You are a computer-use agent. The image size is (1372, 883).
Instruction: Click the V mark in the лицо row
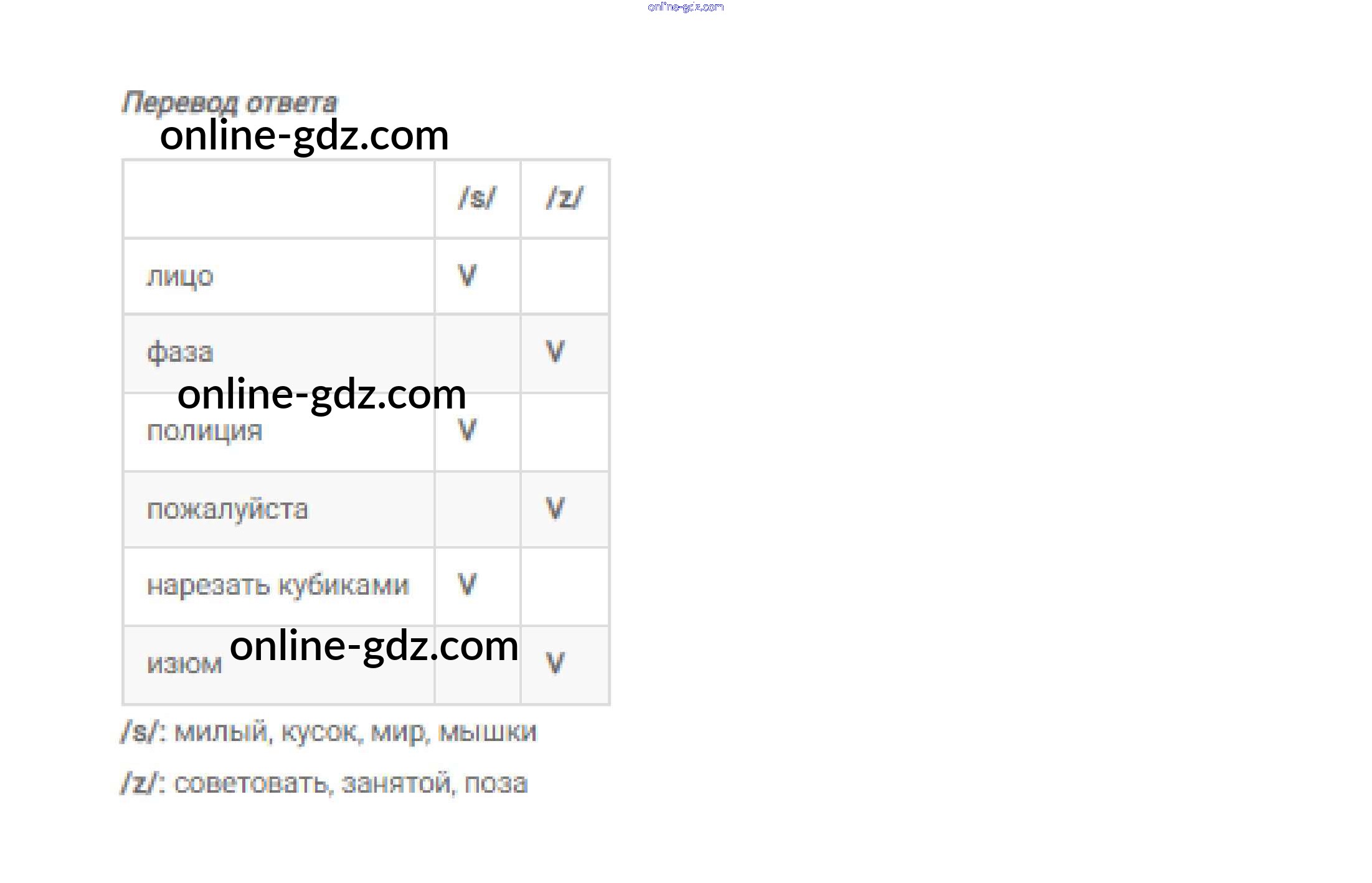[x=467, y=275]
